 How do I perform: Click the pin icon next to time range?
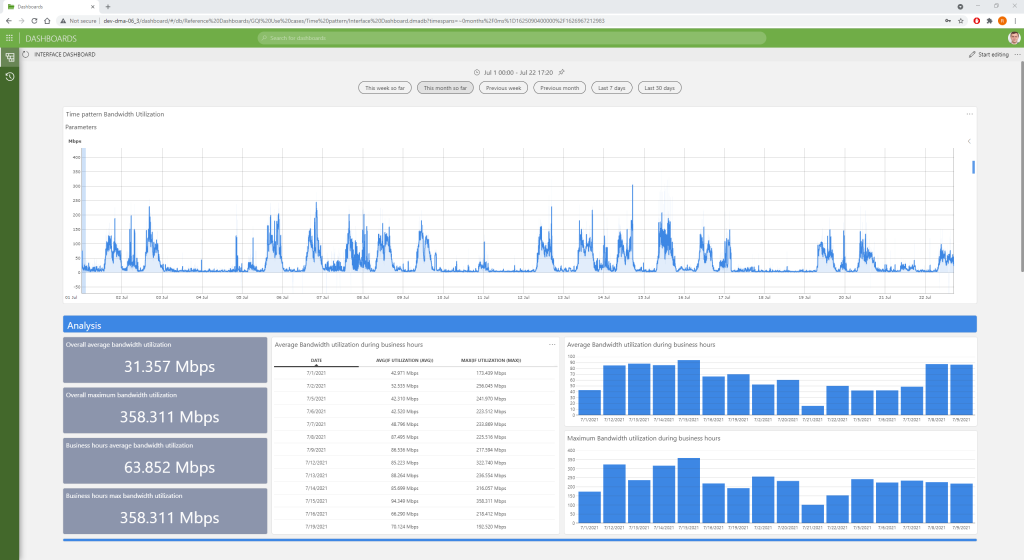(561, 72)
